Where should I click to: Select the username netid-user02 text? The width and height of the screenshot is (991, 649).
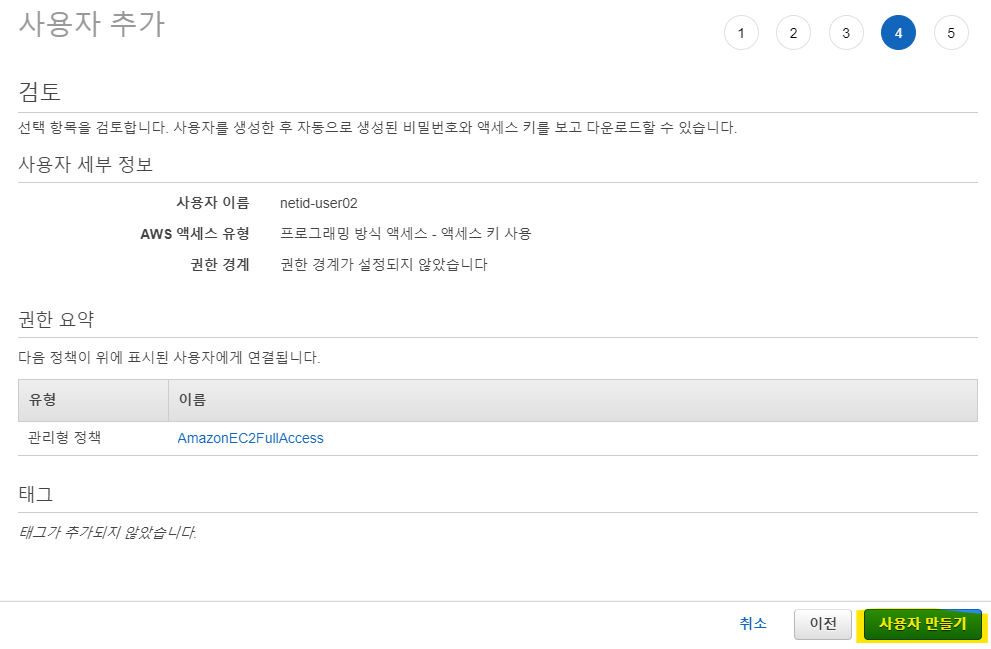click(x=319, y=203)
